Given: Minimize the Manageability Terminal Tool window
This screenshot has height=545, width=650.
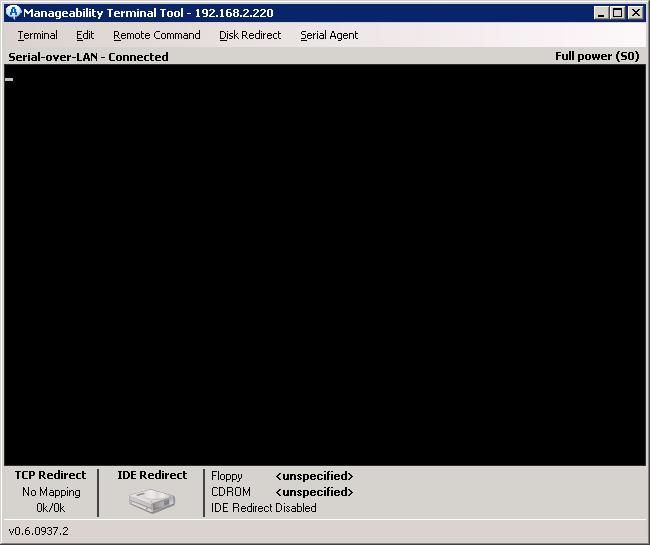Looking at the screenshot, I should 601,13.
